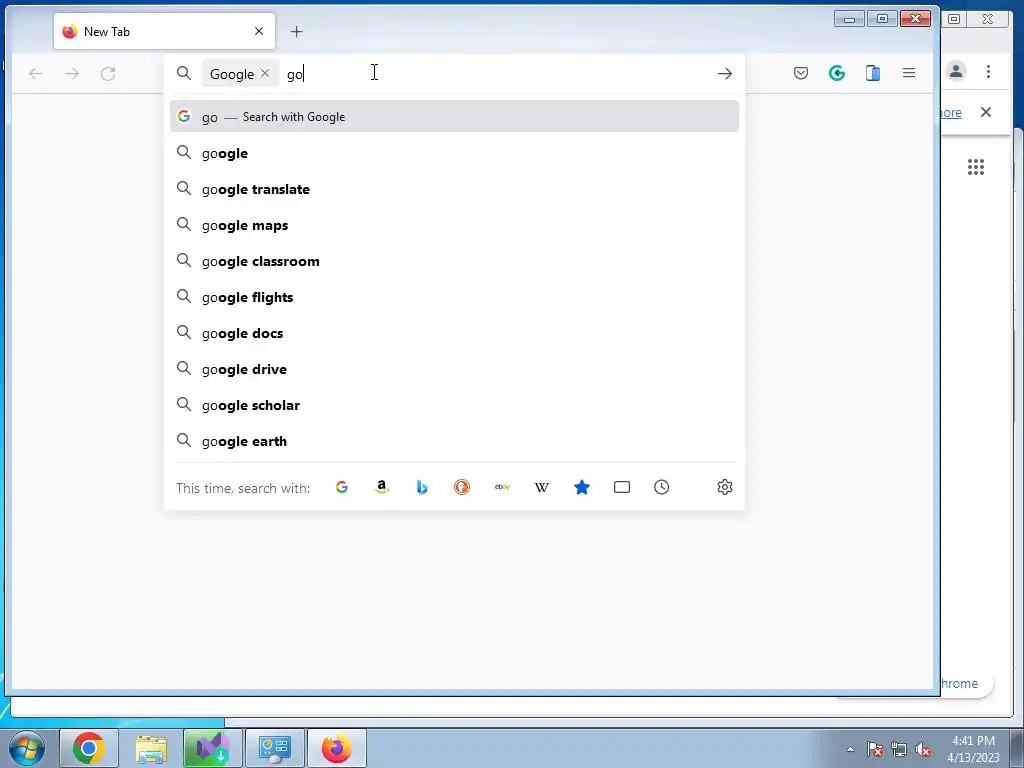Select the 'google flights' suggestion
The image size is (1024, 768).
(454, 296)
